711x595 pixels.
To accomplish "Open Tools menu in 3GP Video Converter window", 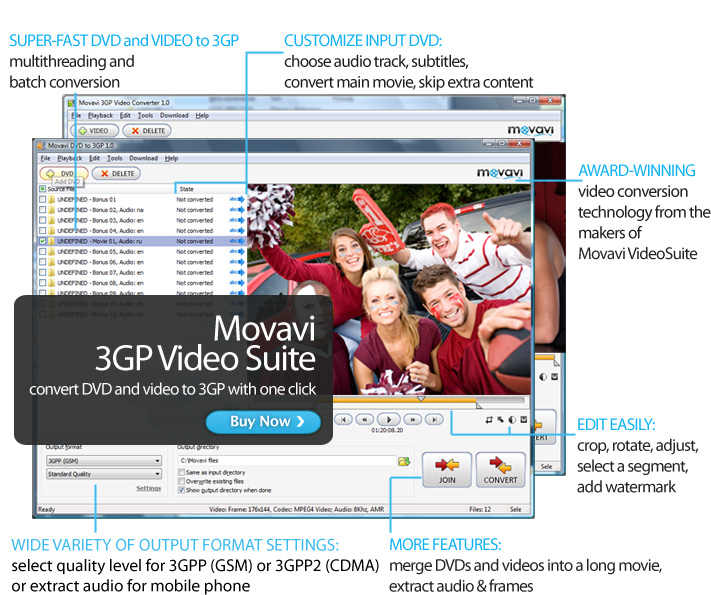I will (x=145, y=116).
